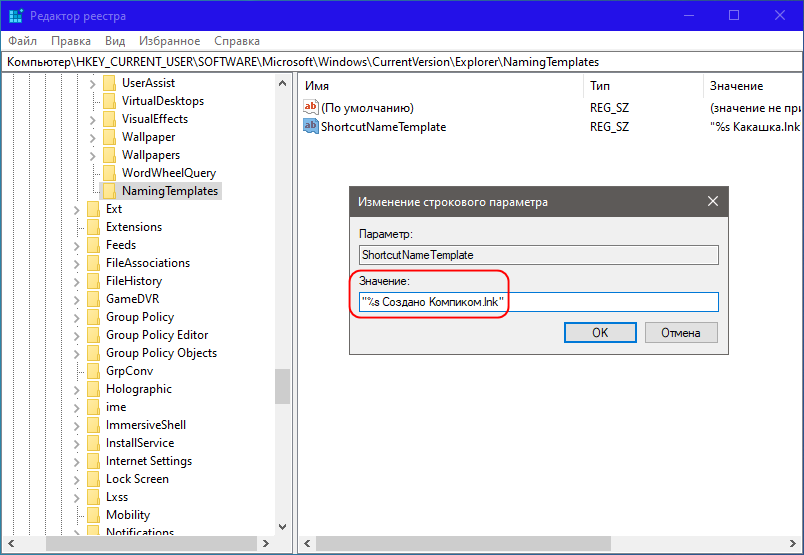Click the UserAssist folder icon
This screenshot has height=555, width=804.
[x=109, y=83]
